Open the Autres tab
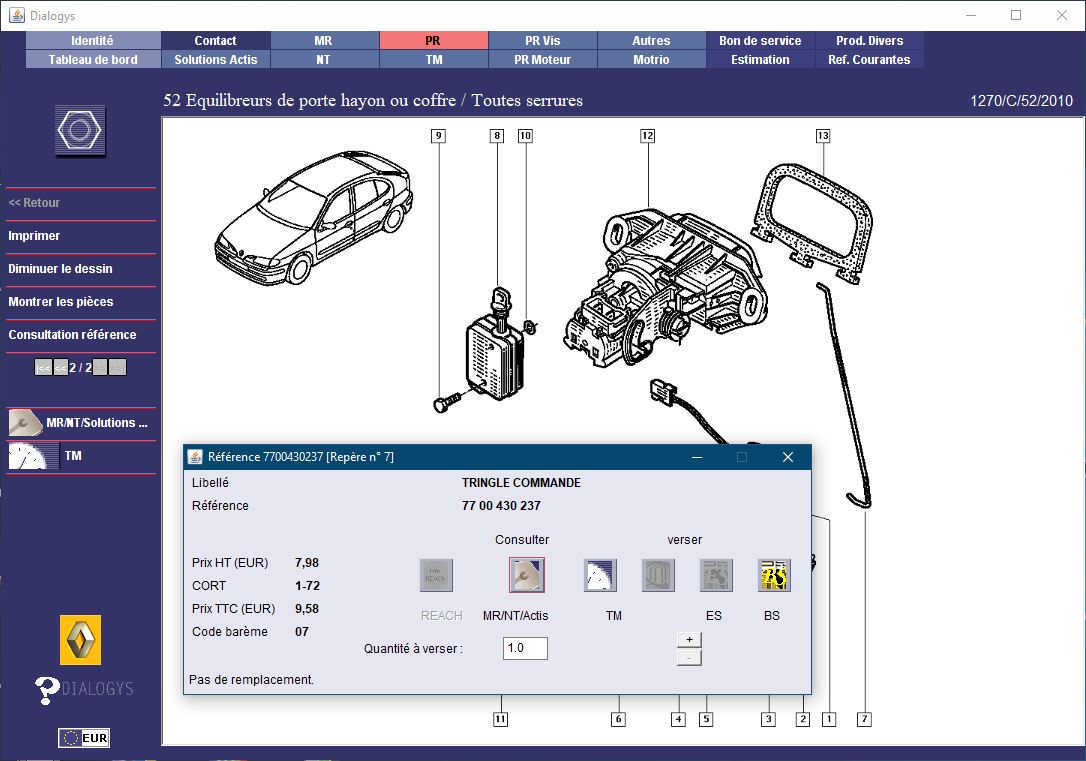This screenshot has height=761, width=1086. 651,41
